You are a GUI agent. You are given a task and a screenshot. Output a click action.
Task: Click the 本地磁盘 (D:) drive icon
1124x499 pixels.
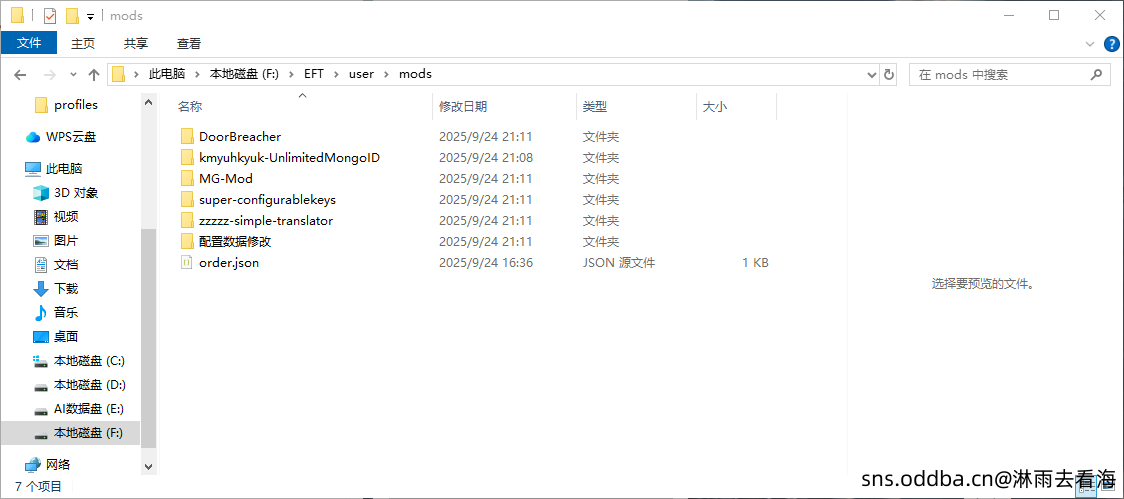pos(41,386)
